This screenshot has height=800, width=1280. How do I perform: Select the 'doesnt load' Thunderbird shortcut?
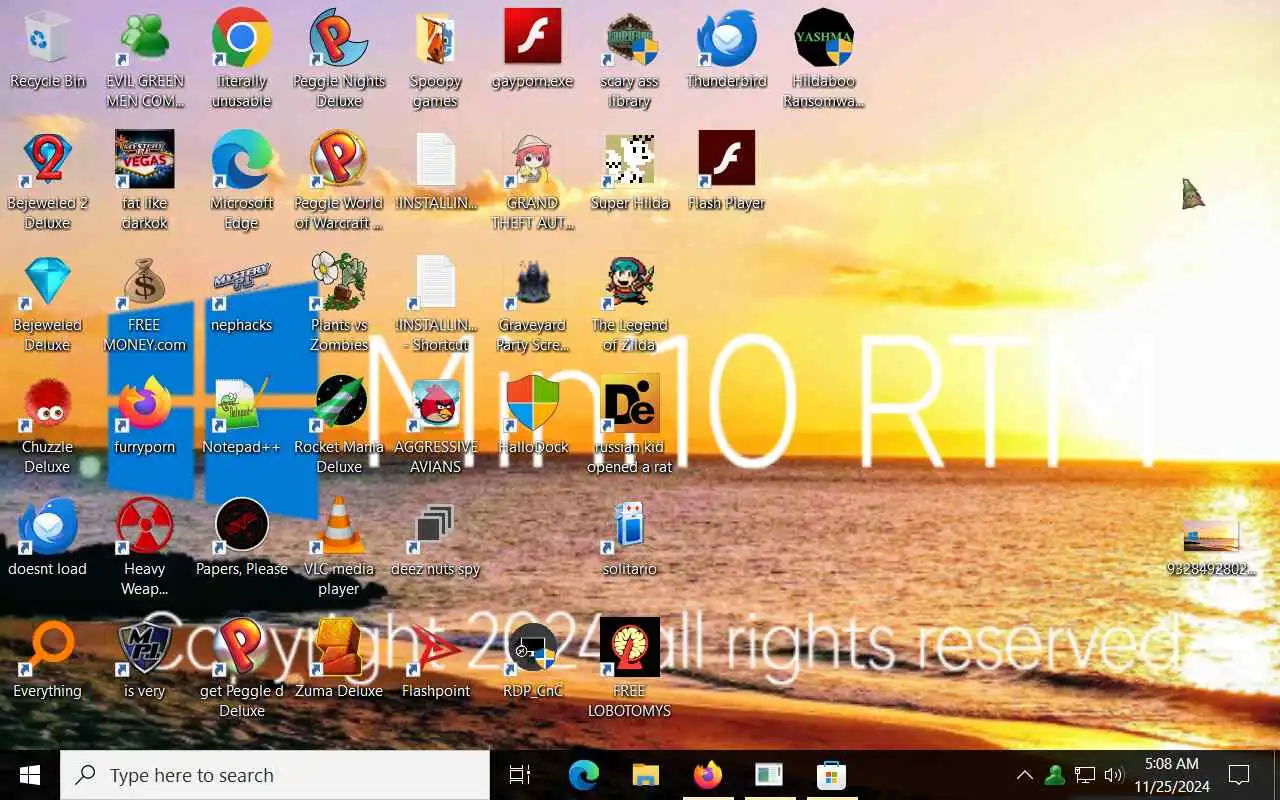pyautogui.click(x=47, y=526)
